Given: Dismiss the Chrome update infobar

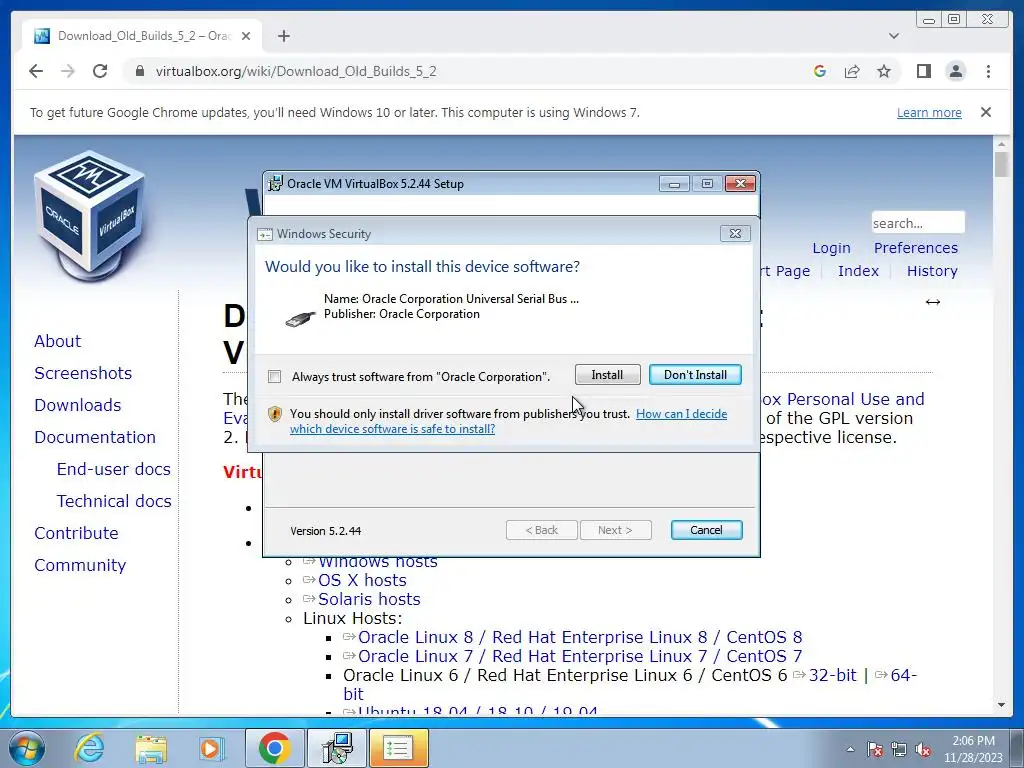Looking at the screenshot, I should point(986,112).
